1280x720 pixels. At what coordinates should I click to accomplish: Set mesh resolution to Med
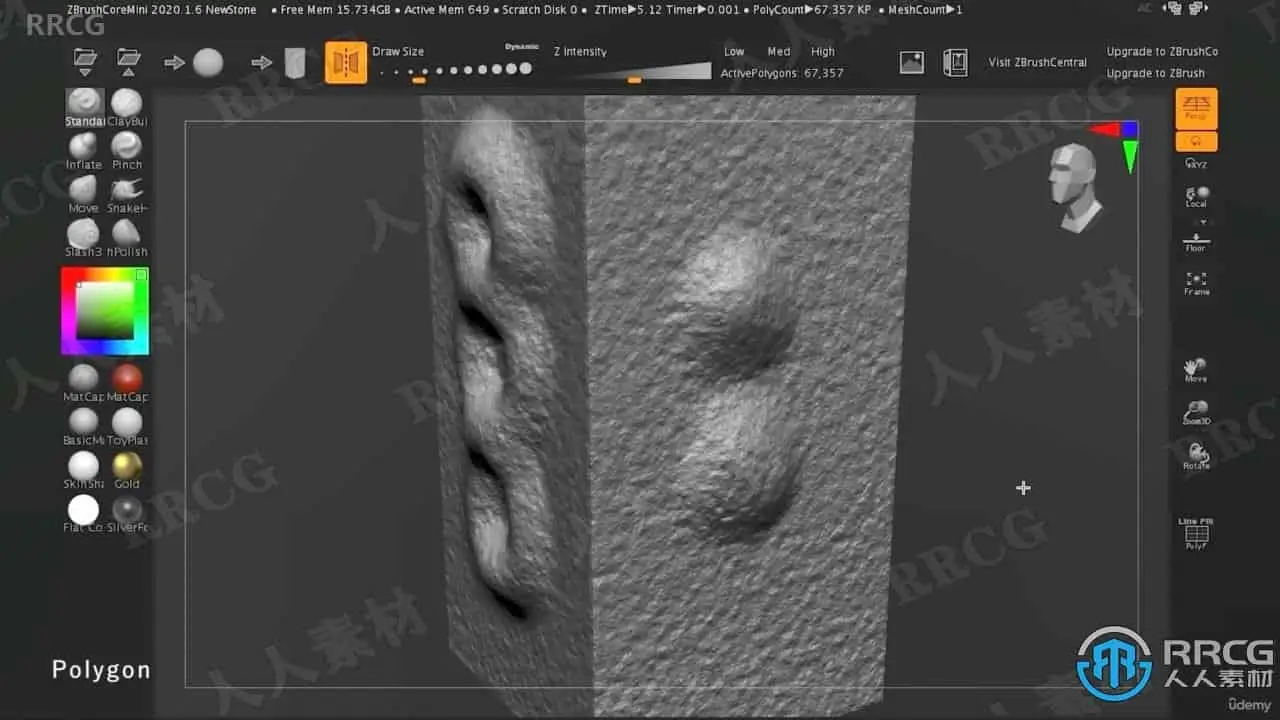779,52
